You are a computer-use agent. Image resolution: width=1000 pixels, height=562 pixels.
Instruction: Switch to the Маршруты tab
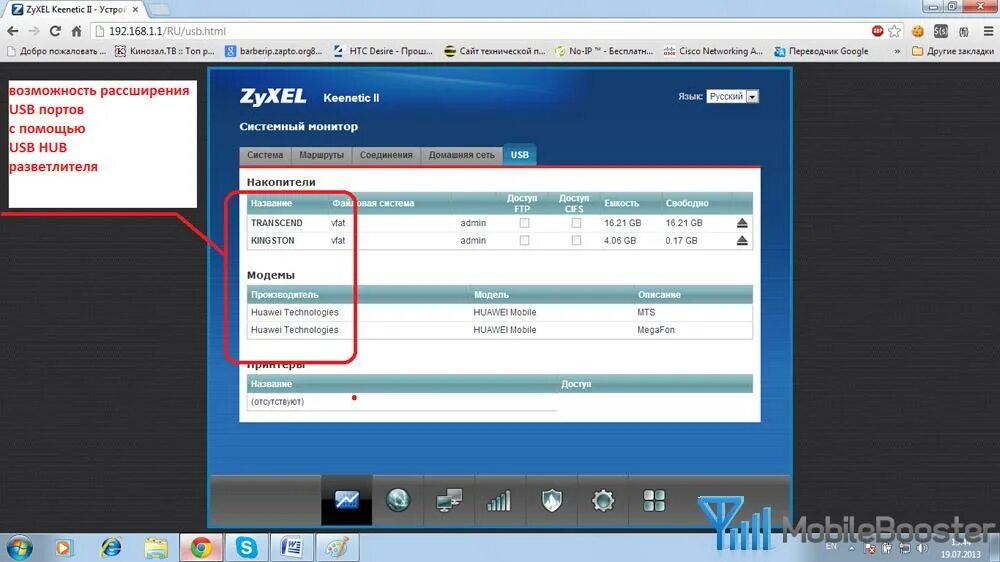tap(321, 155)
